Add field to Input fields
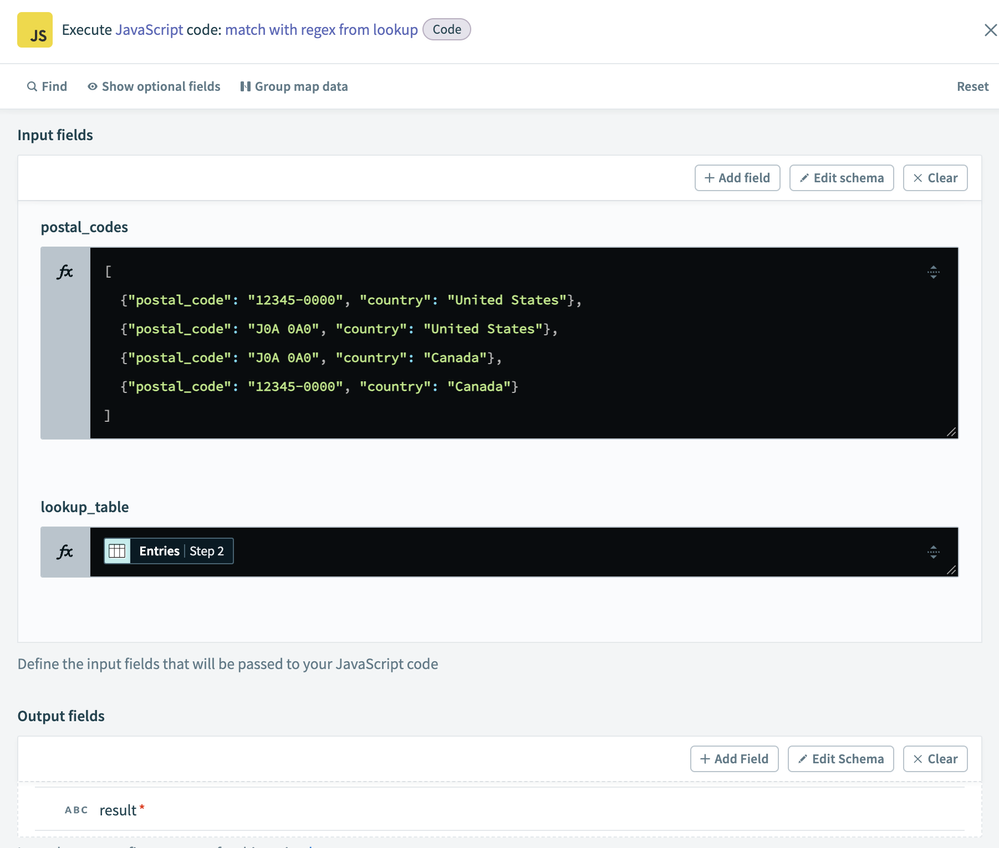Viewport: 999px width, 848px height. pos(737,178)
